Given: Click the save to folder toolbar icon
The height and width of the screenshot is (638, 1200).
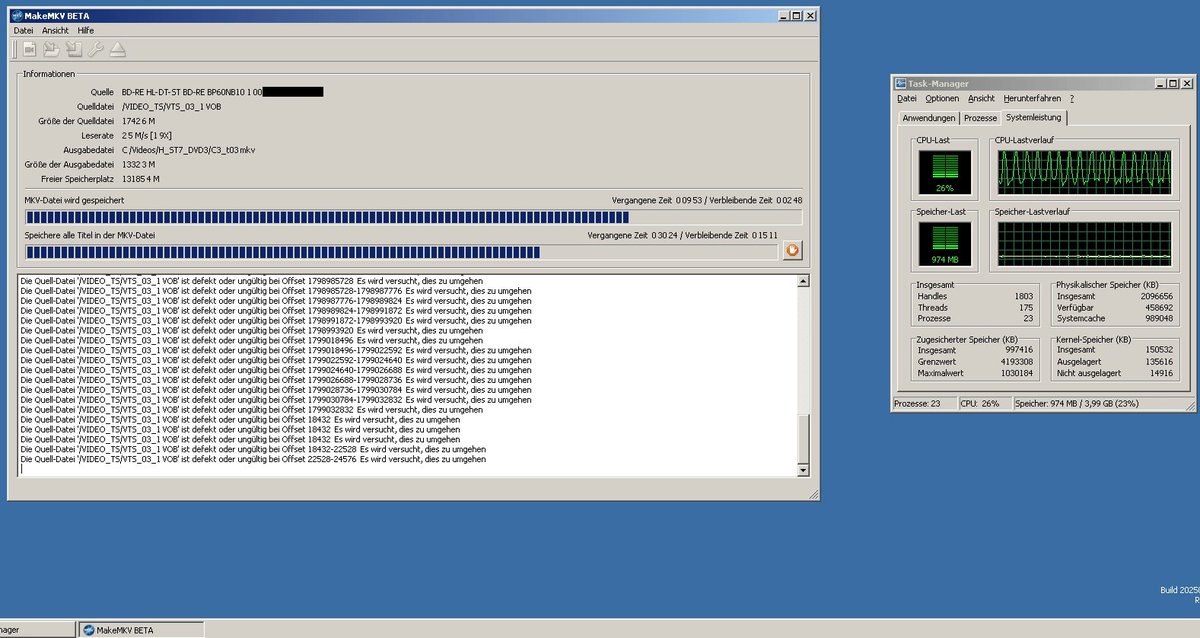Looking at the screenshot, I should [74, 48].
